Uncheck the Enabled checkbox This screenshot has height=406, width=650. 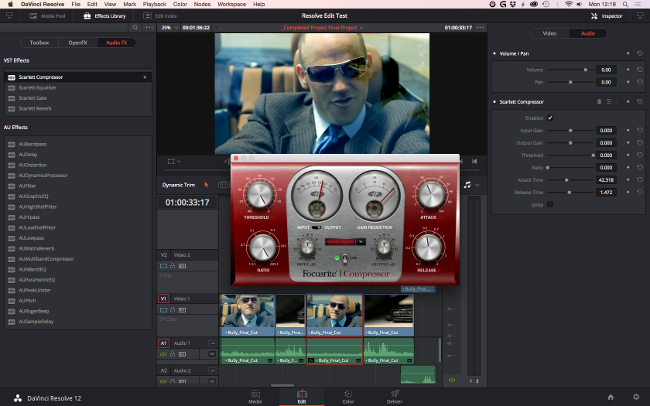pos(550,118)
